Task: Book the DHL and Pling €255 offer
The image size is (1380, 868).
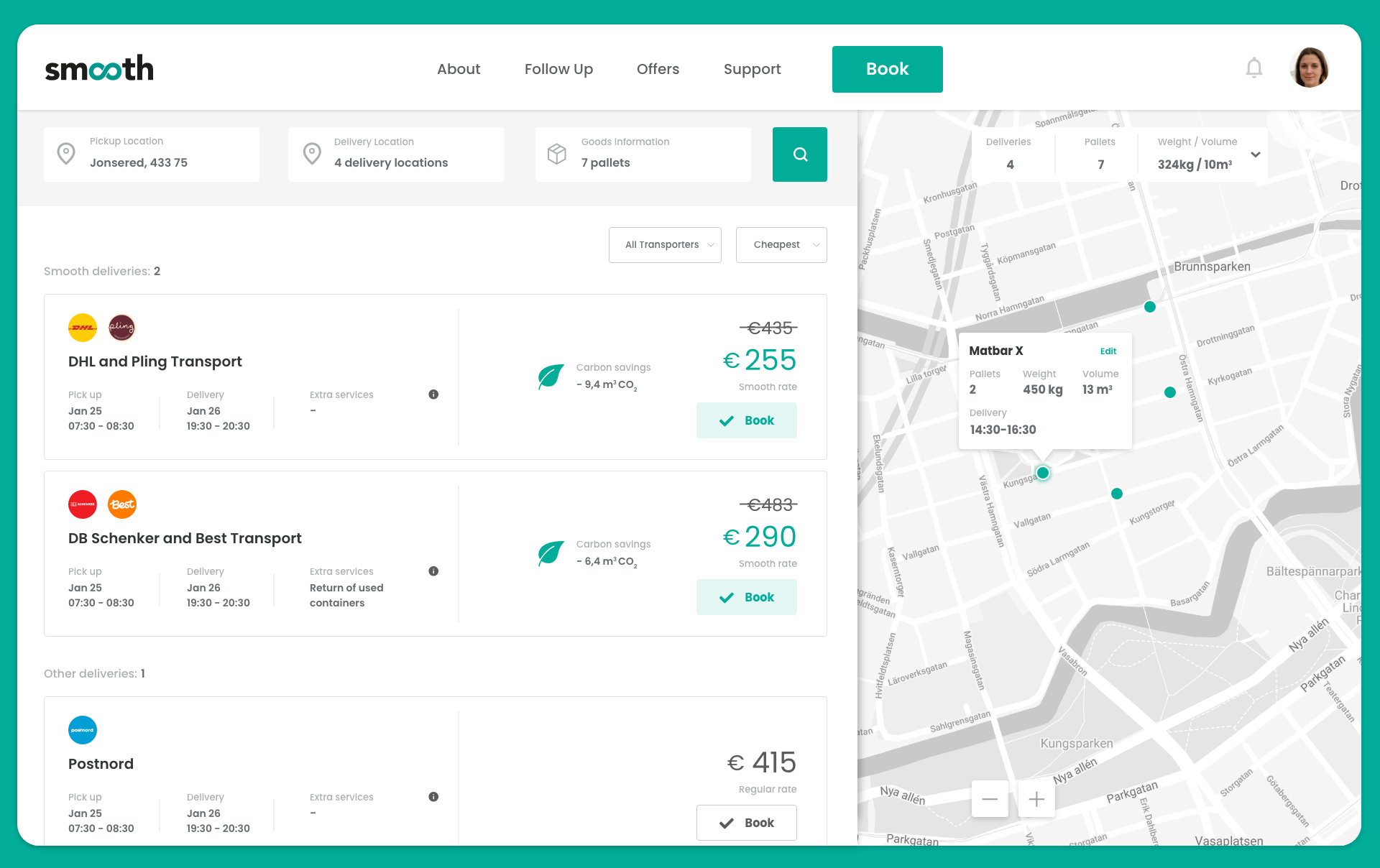Action: (746, 420)
